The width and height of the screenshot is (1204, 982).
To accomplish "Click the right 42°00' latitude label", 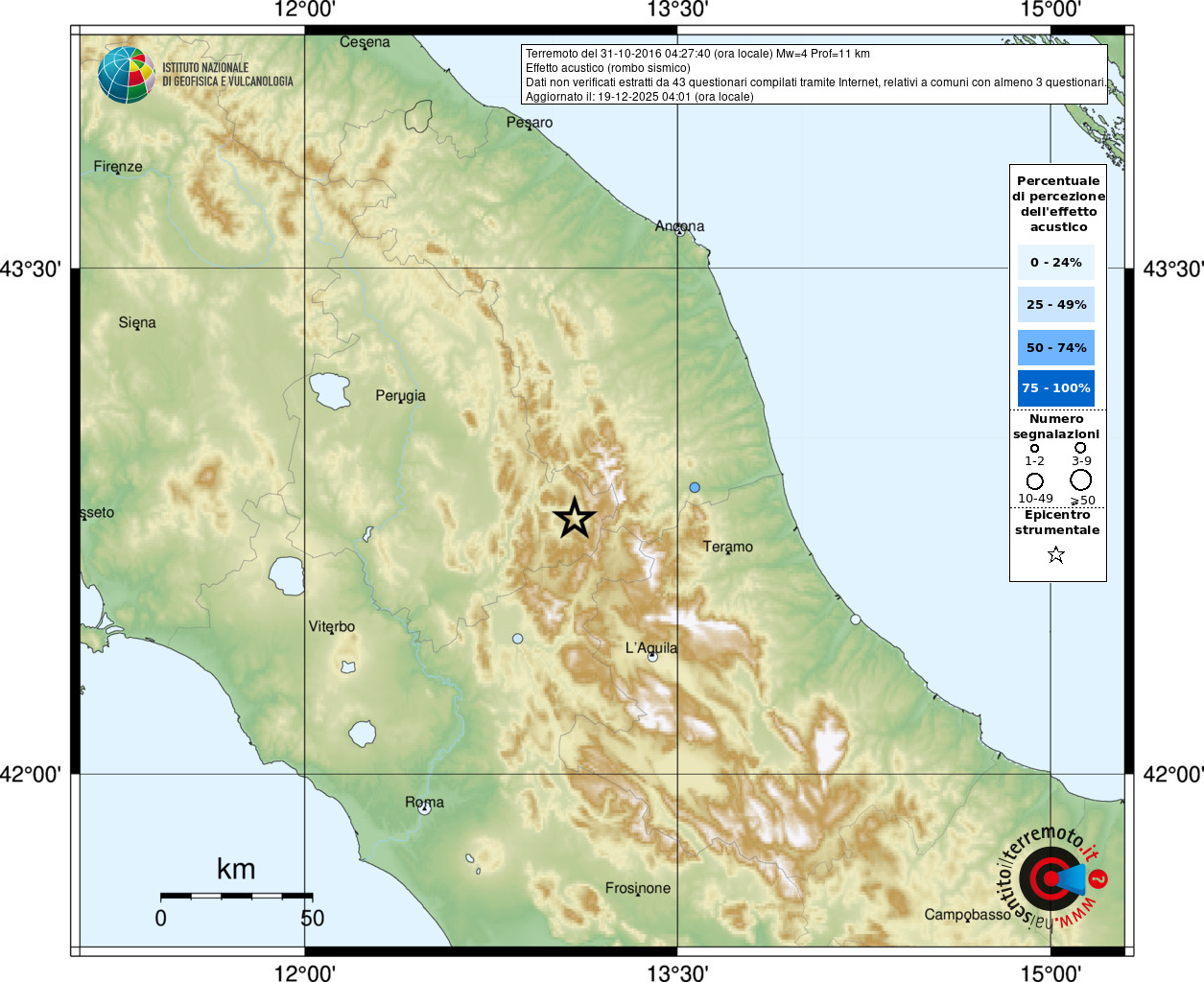I will [1173, 774].
